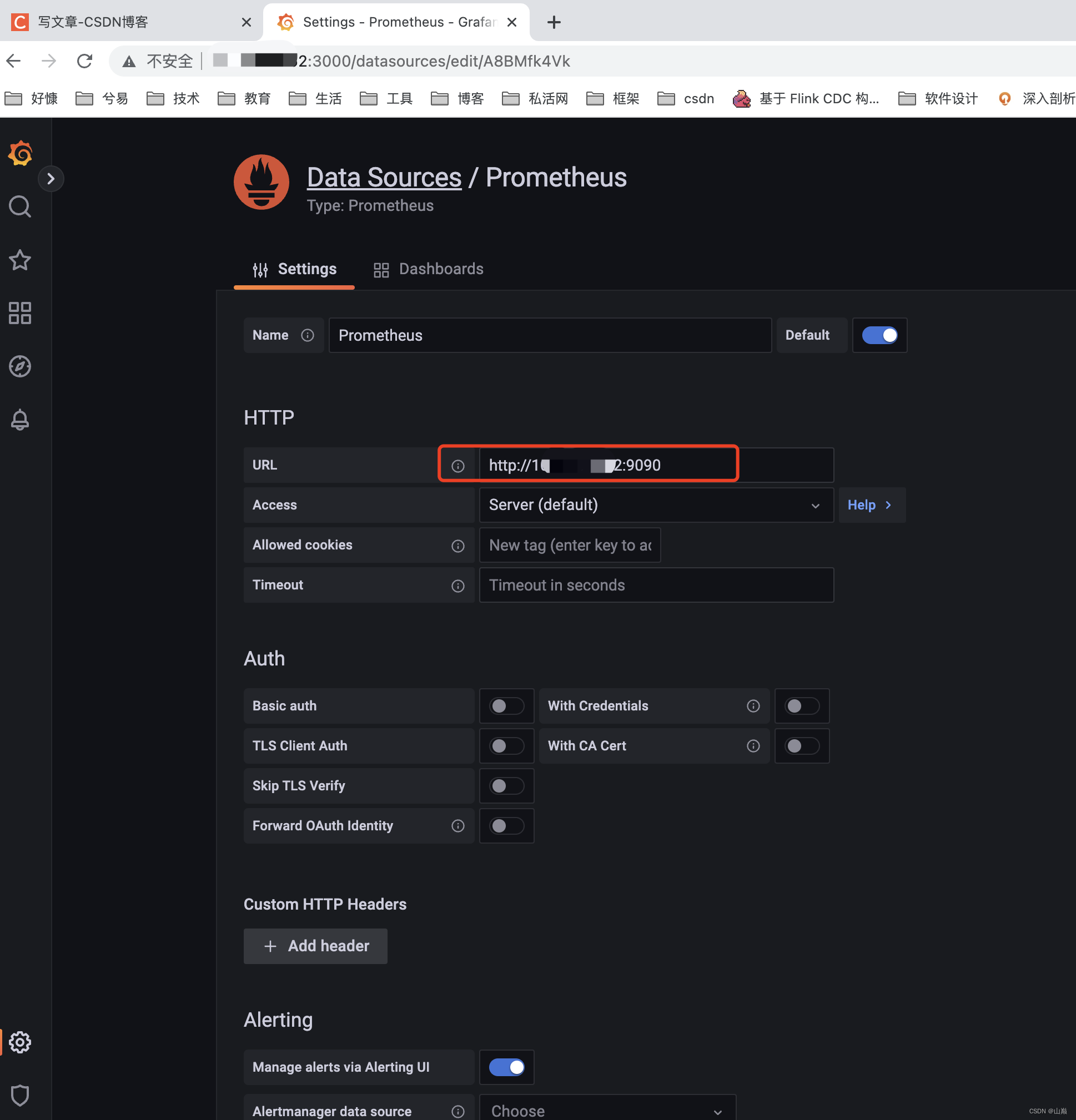
Task: Open Configuration gear icon
Action: (x=20, y=1042)
